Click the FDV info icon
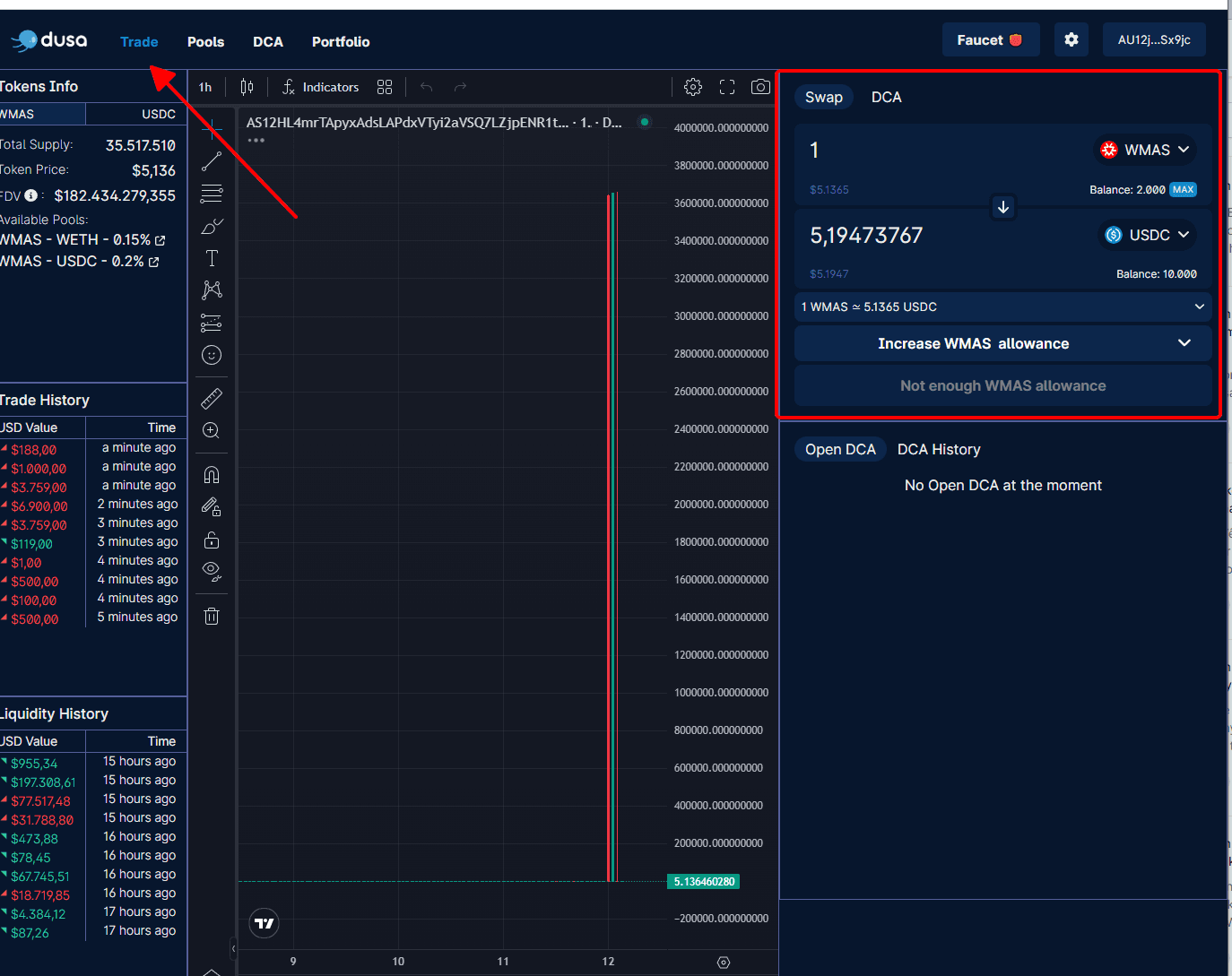1232x976 pixels. tap(31, 195)
